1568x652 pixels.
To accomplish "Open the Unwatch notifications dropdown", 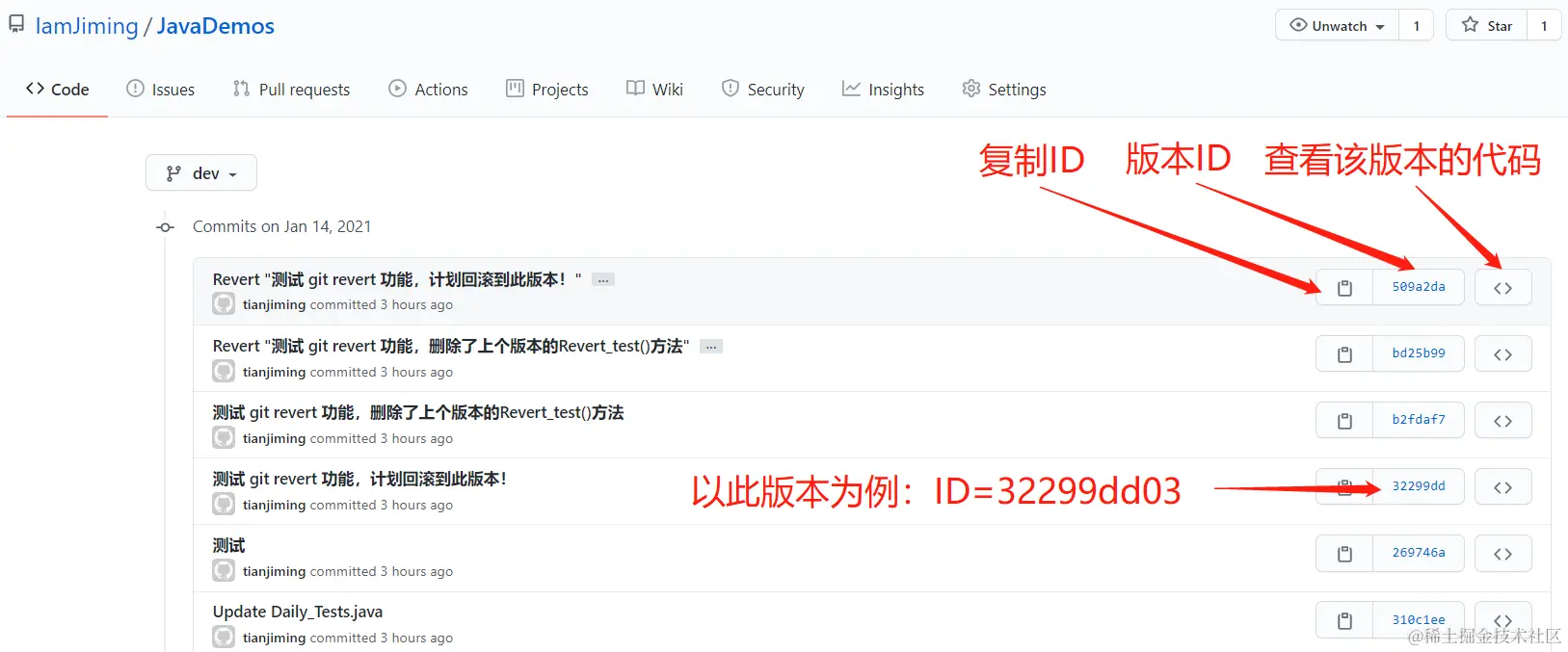I will click(1338, 26).
